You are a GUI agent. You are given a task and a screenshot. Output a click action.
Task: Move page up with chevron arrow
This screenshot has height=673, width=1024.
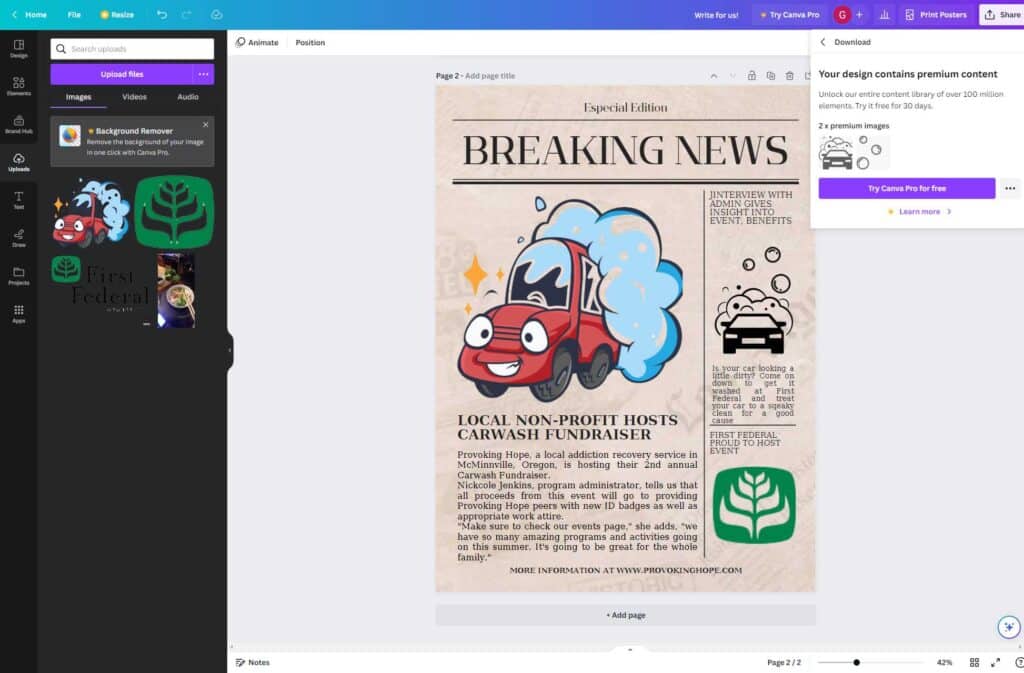coord(713,76)
